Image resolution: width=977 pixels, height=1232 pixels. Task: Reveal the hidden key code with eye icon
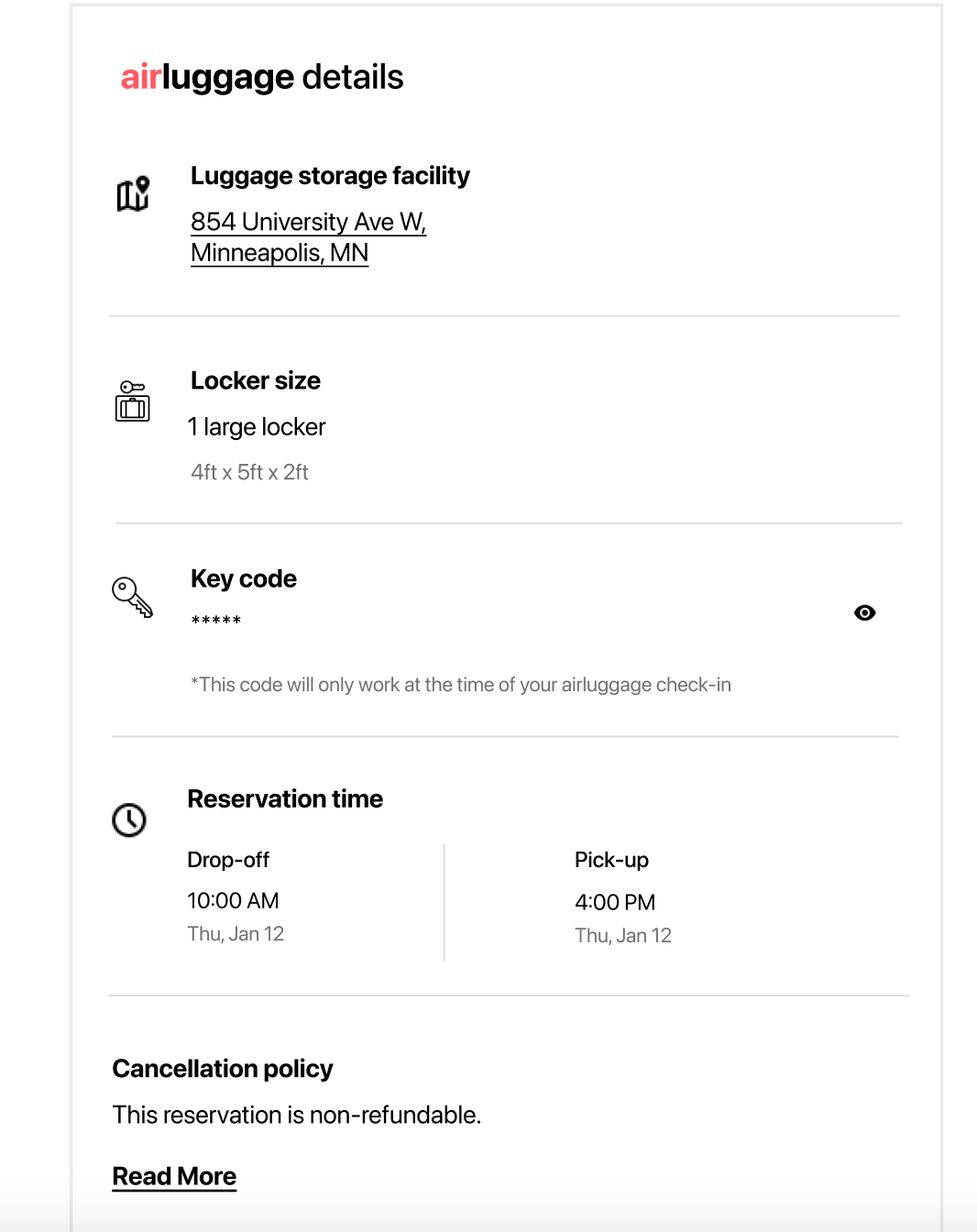864,612
